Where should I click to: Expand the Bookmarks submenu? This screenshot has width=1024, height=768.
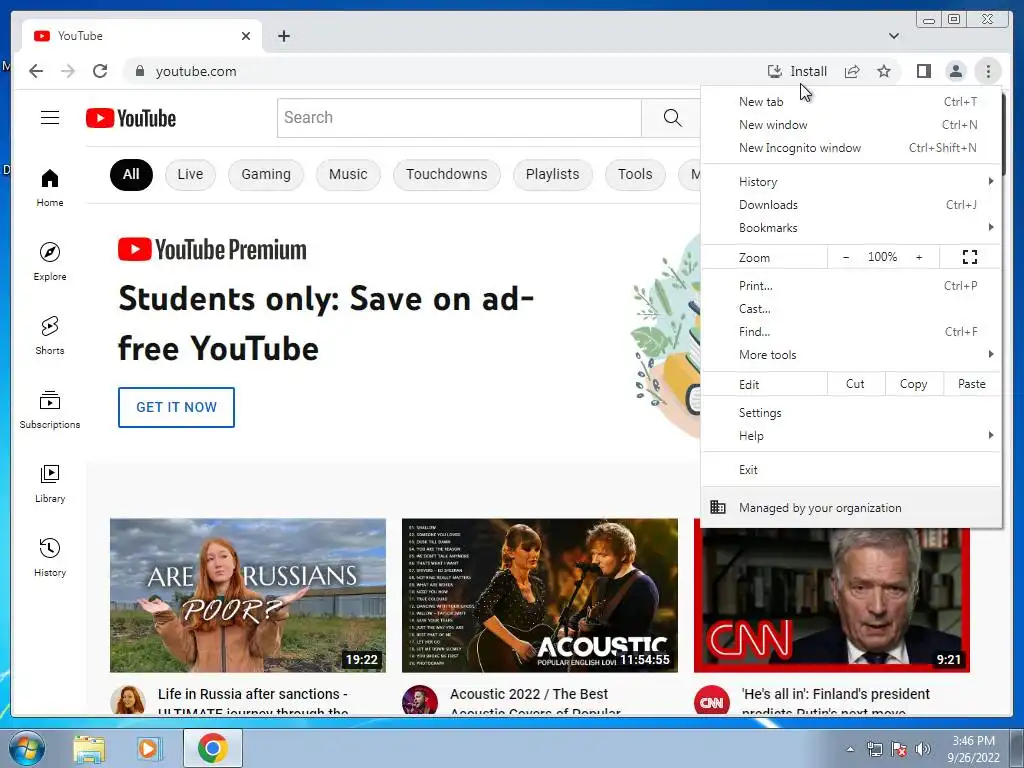pos(851,228)
